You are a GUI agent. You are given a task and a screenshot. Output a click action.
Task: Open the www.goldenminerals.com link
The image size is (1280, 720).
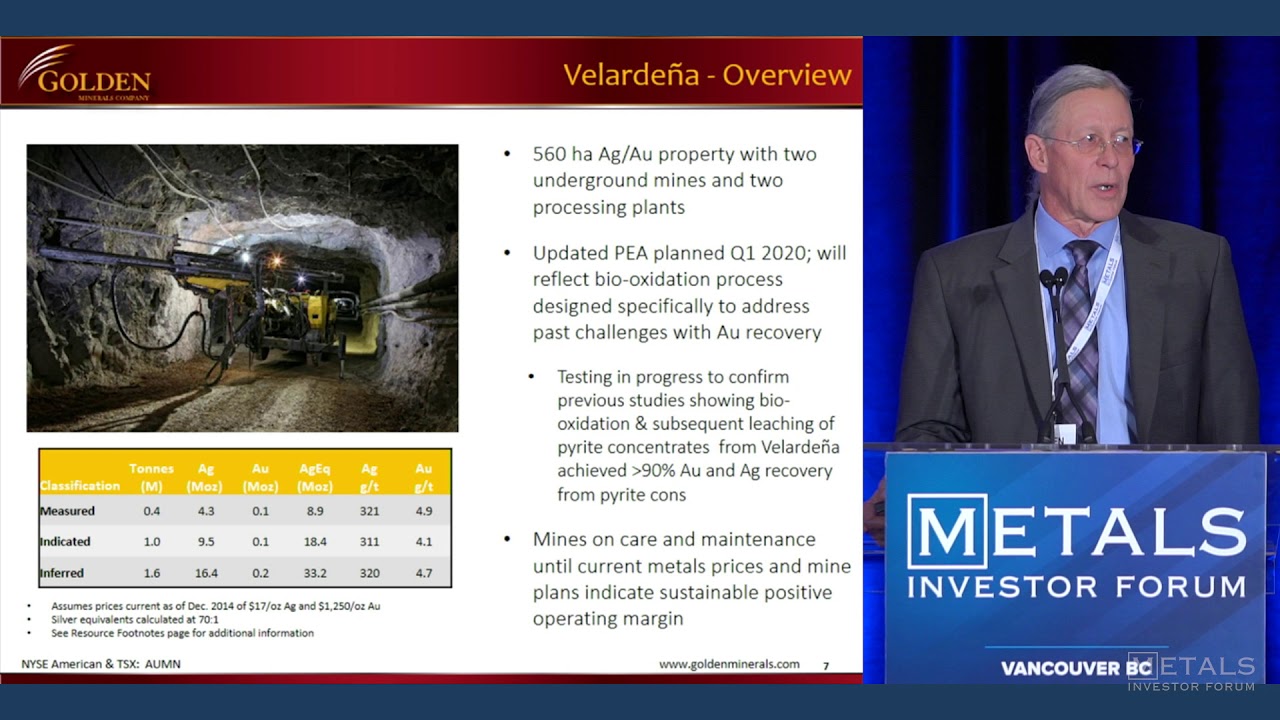[x=728, y=664]
